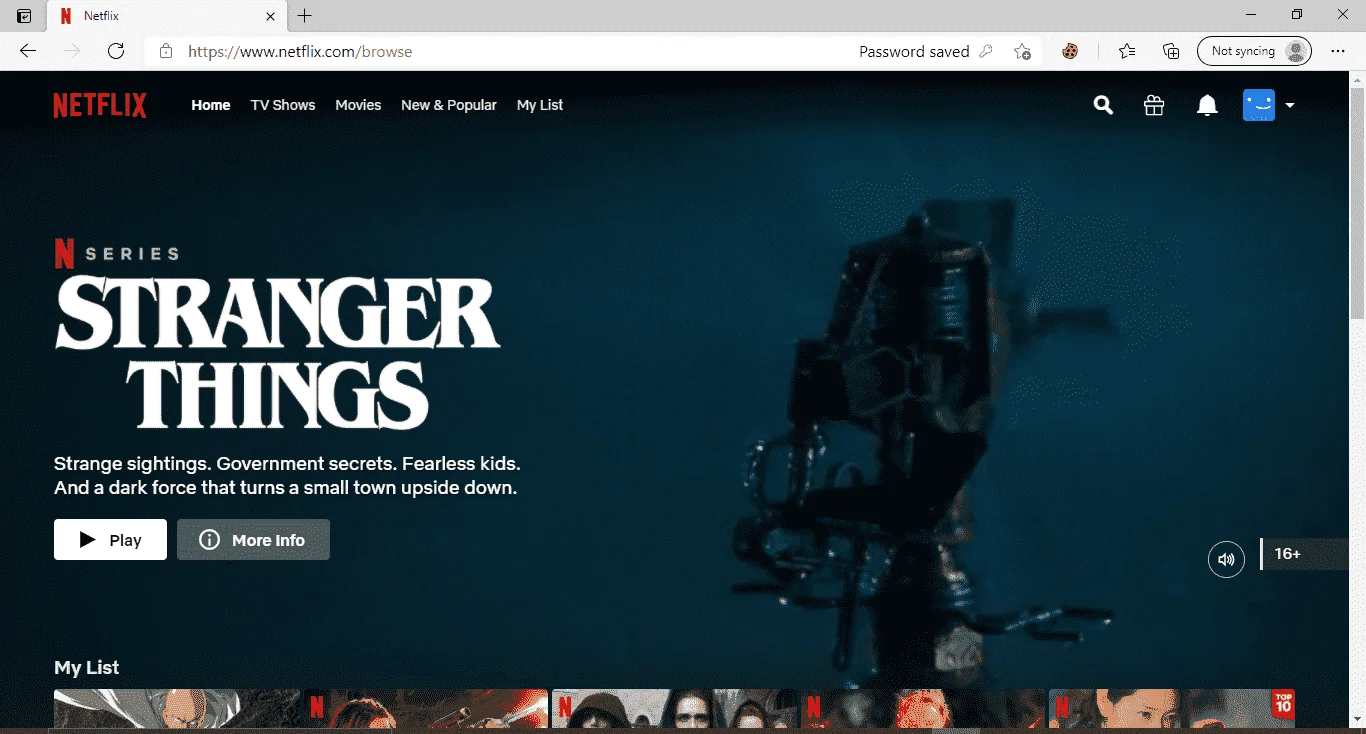Image resolution: width=1366 pixels, height=734 pixels.
Task: Click the 16+ maturity rating badge
Action: (x=1305, y=554)
